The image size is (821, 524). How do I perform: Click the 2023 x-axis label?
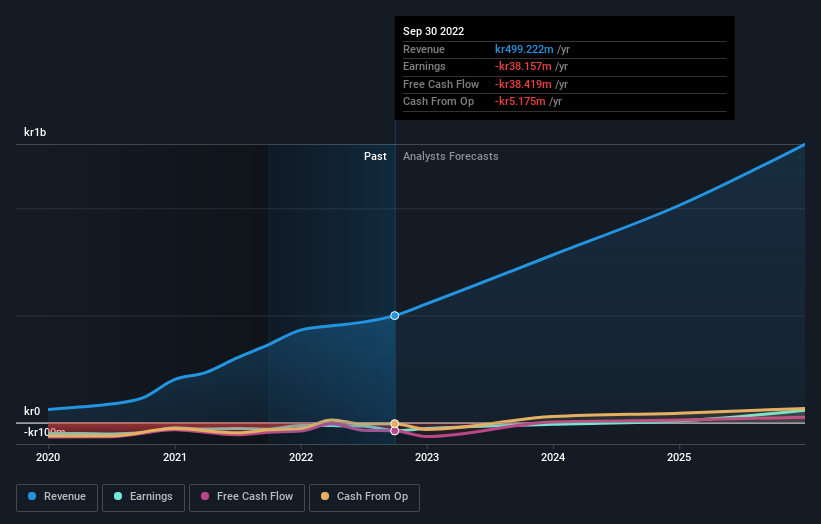(x=427, y=458)
